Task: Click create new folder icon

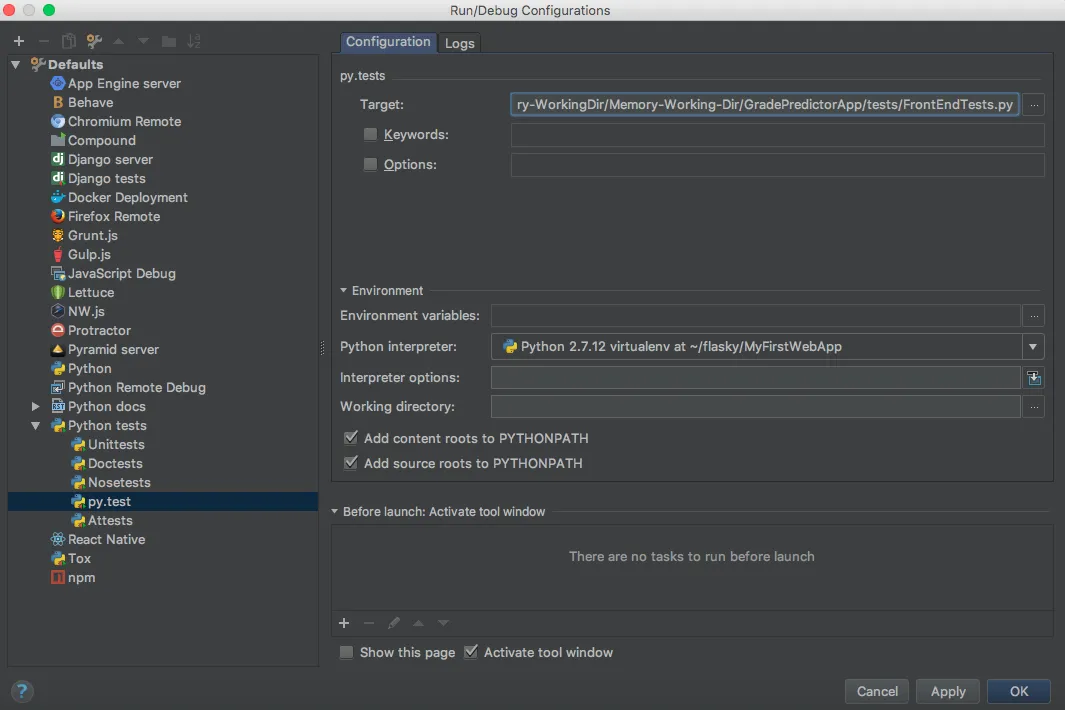Action: point(168,41)
